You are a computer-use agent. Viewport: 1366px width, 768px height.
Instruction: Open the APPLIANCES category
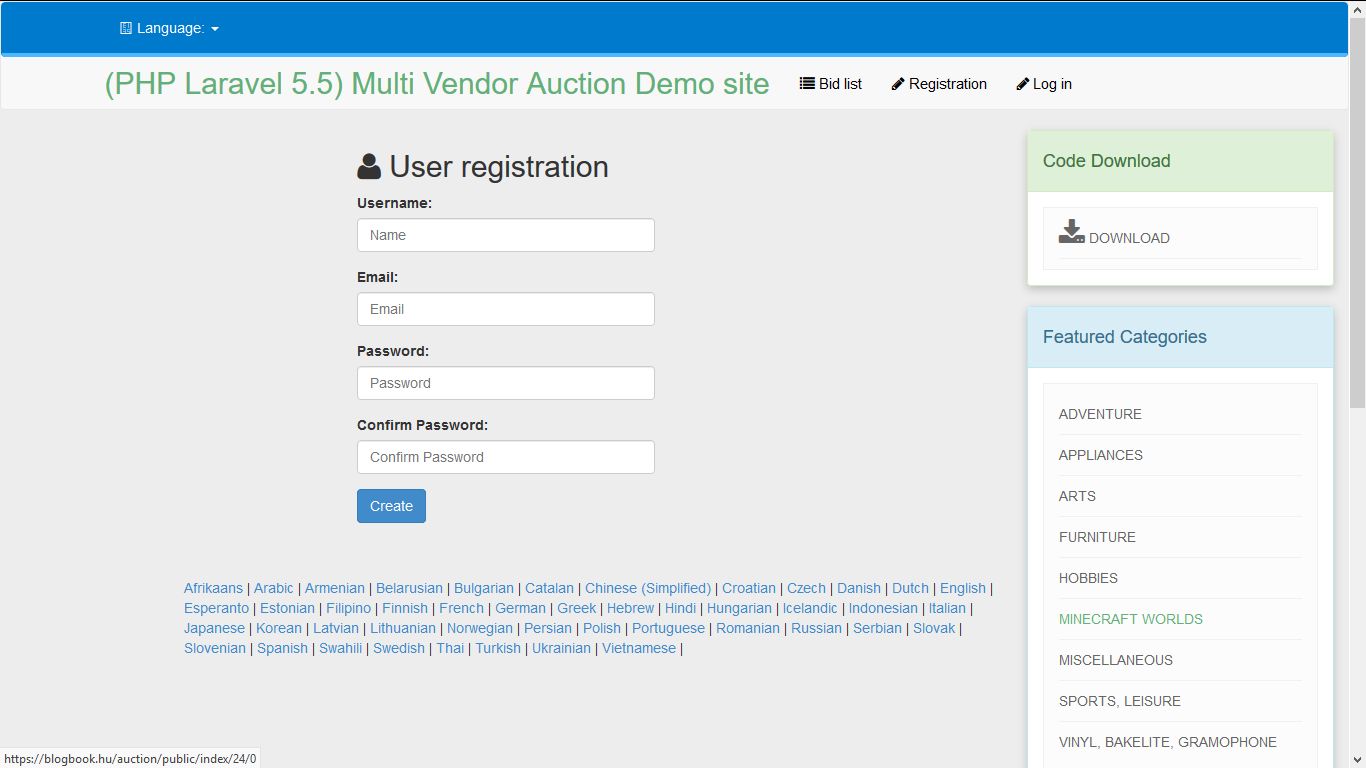click(1101, 455)
